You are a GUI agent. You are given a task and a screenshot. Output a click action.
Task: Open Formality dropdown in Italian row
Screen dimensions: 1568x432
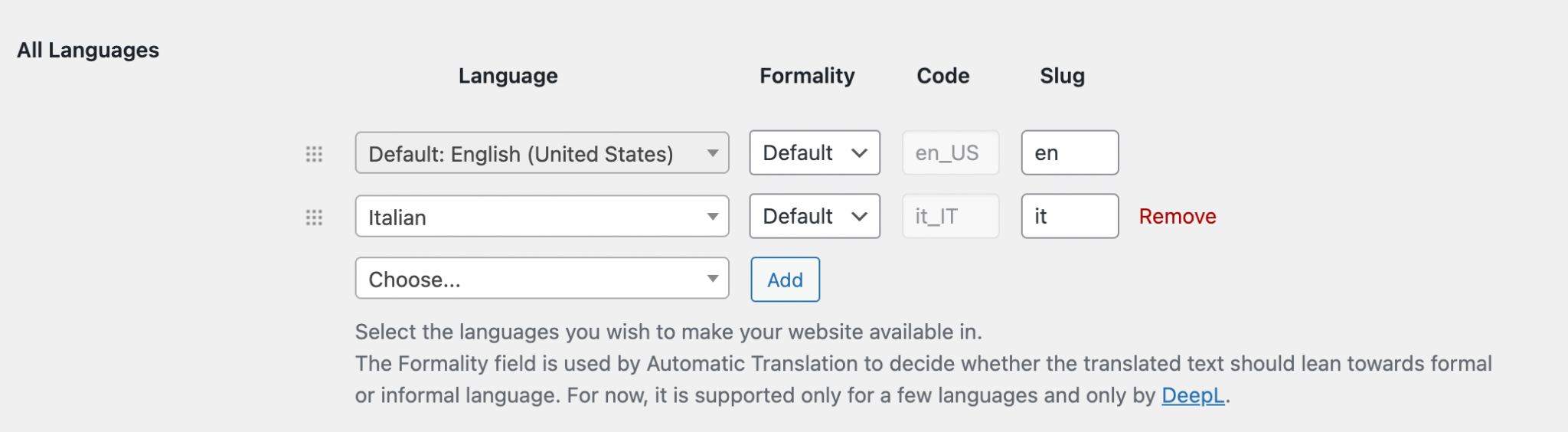[x=815, y=216]
